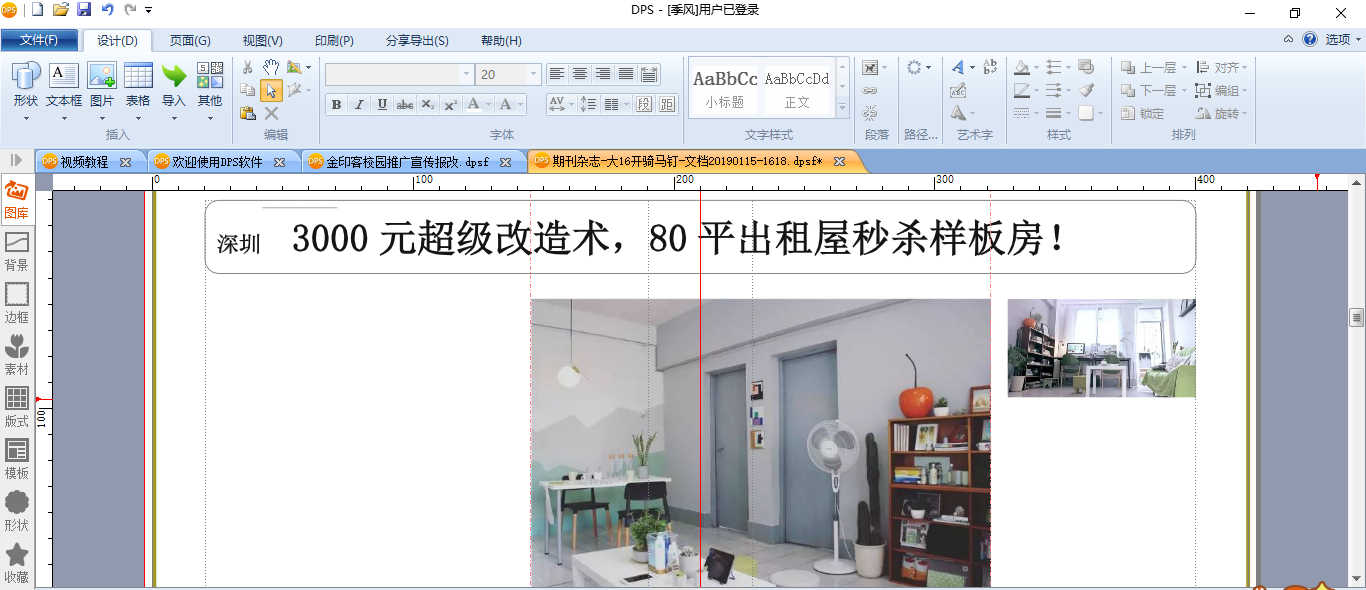
Task: Open the 版式 layout sidebar panel
Action: 16,407
